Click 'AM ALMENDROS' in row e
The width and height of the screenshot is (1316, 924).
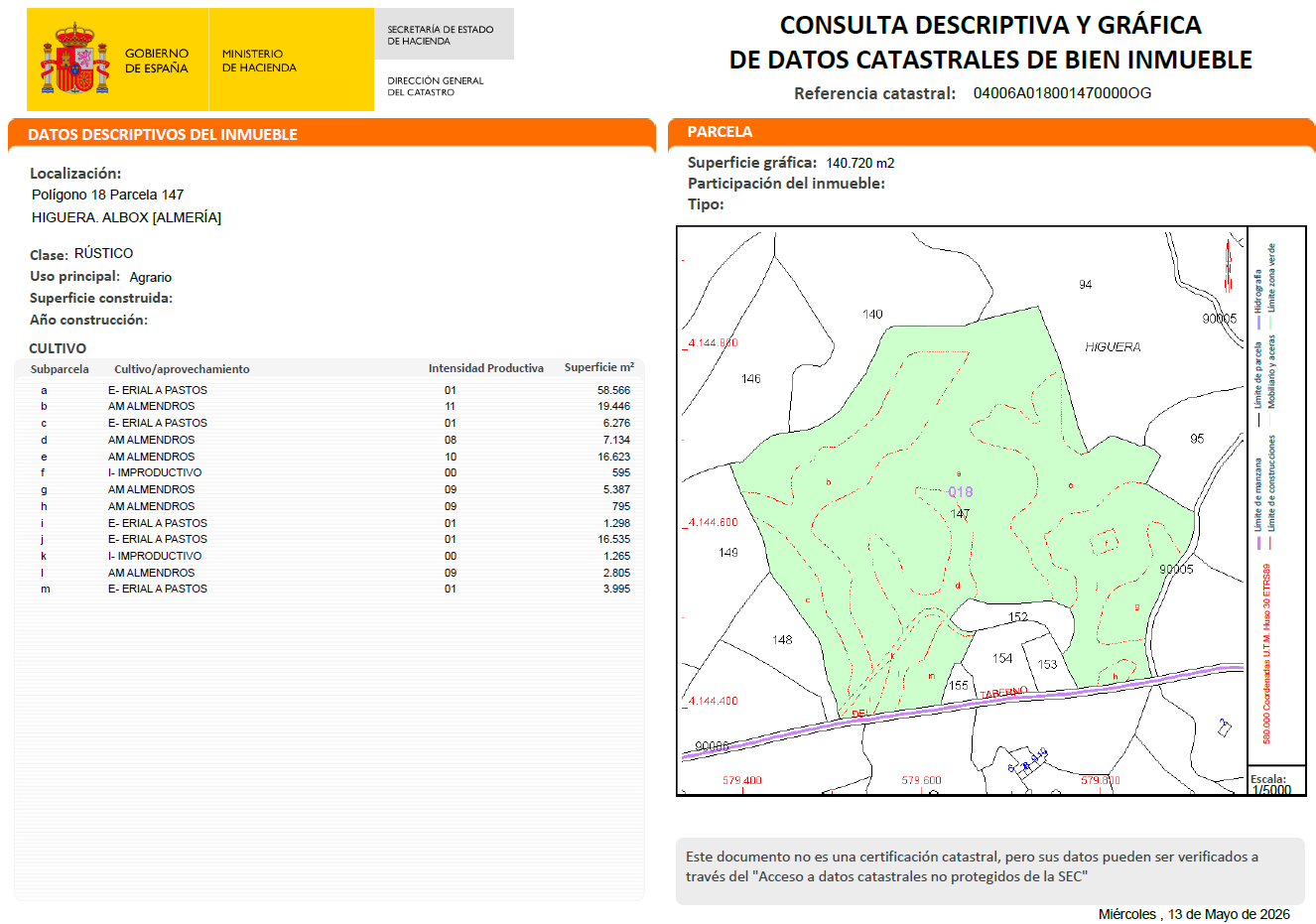(151, 457)
